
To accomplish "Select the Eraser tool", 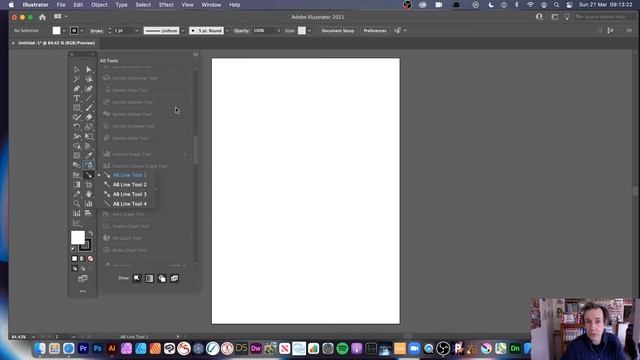I will click(89, 117).
